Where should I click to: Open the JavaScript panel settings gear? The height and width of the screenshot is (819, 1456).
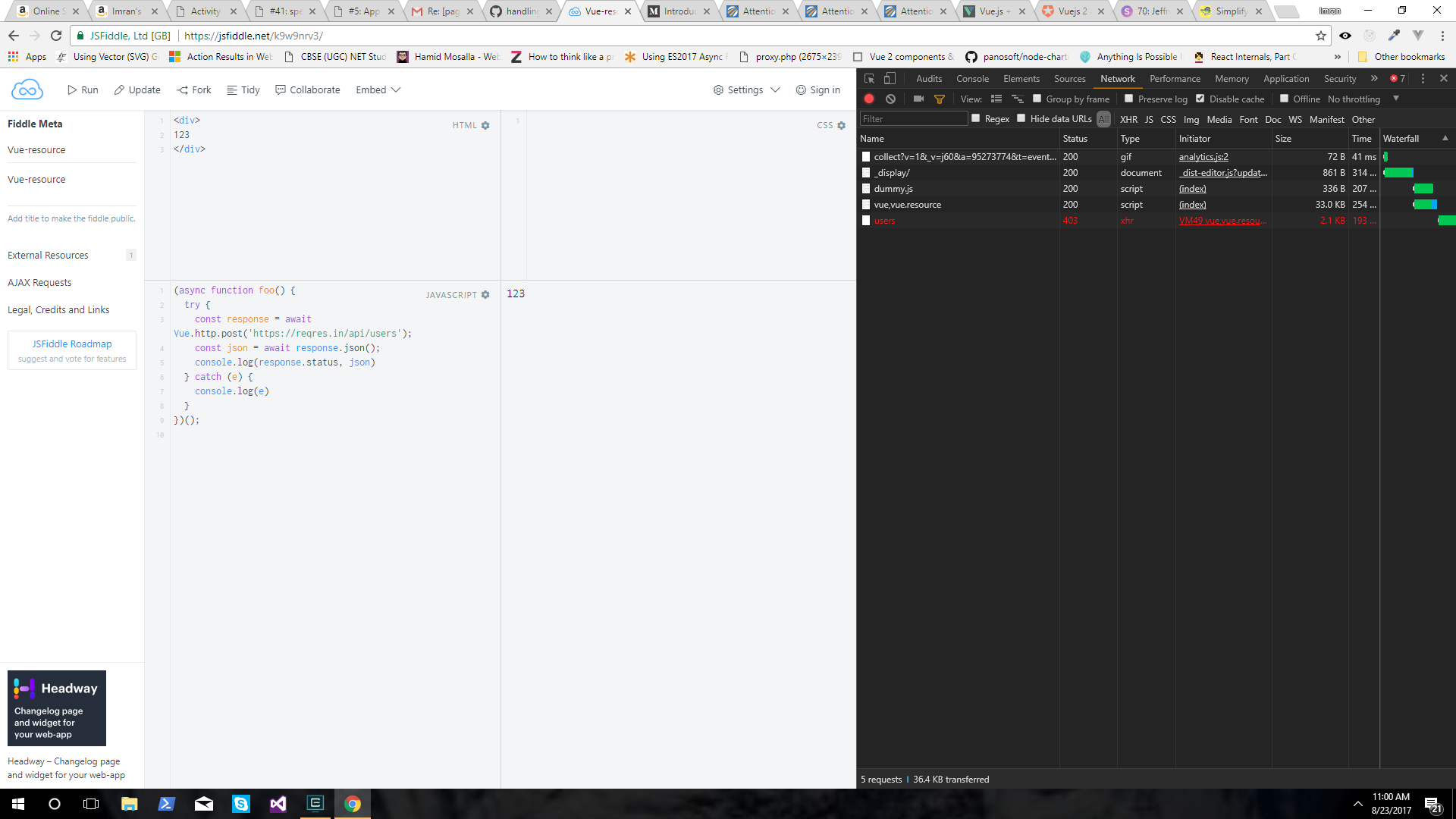pyautogui.click(x=485, y=295)
